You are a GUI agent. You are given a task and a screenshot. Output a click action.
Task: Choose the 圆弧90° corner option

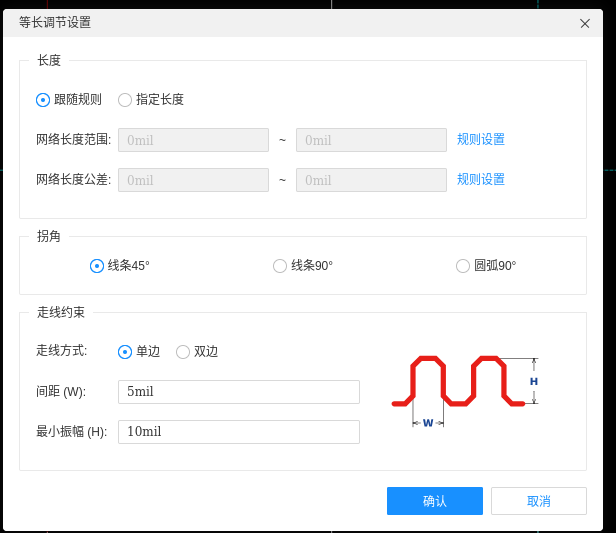(x=463, y=266)
